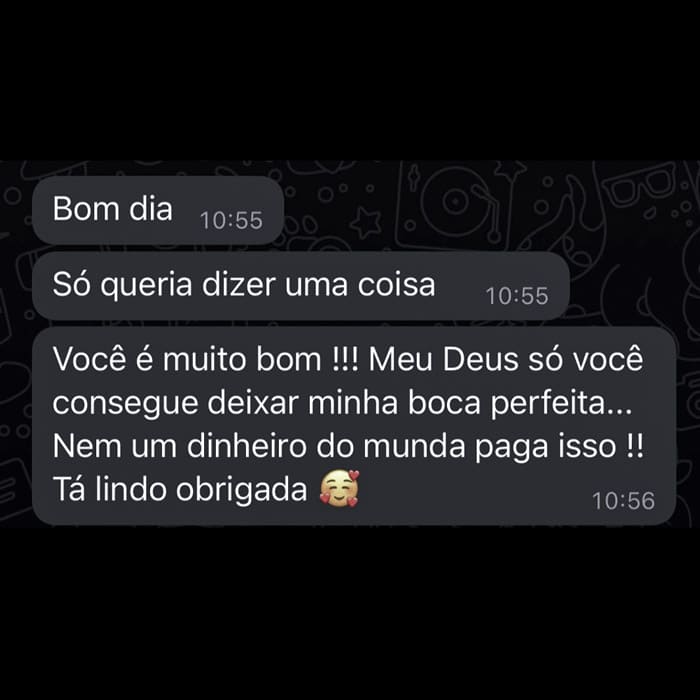
Task: Click the star doodle in chat wallpaper
Action: [366, 222]
